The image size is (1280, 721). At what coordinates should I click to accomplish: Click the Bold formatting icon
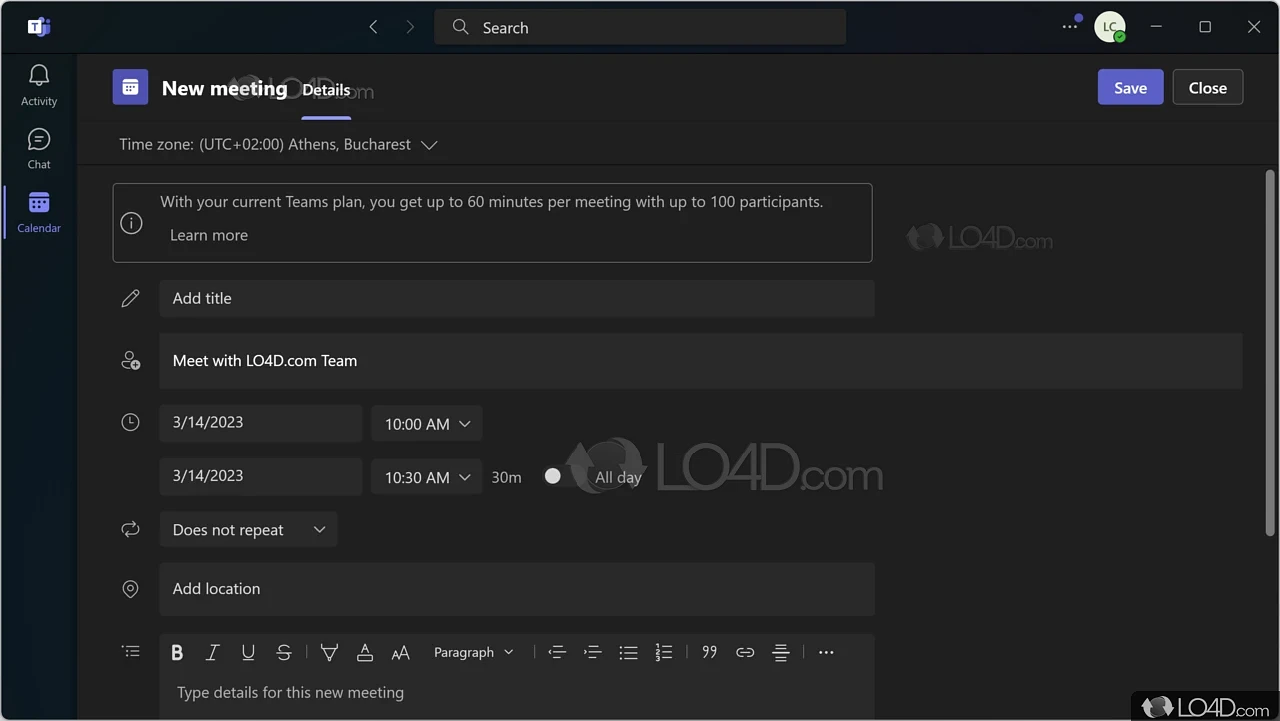pos(177,653)
